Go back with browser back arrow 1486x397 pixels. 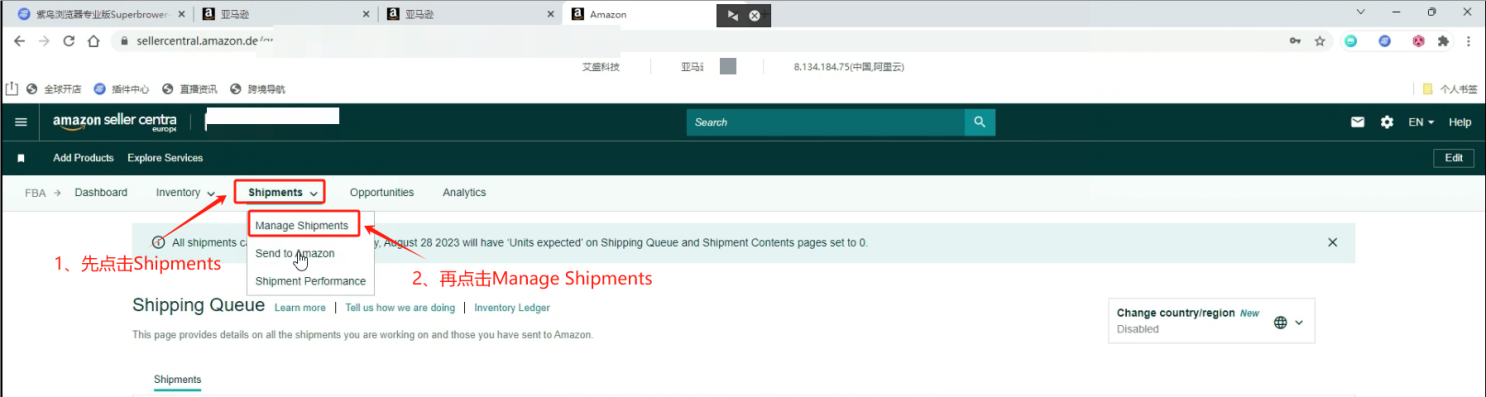[20, 41]
